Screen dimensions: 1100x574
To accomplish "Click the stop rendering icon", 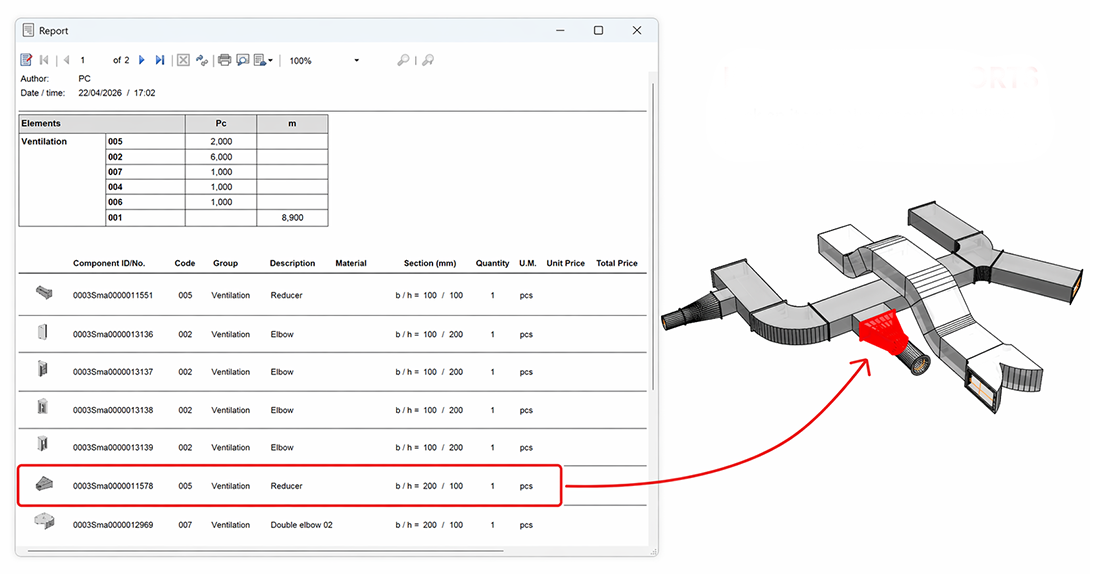I will click(x=183, y=60).
